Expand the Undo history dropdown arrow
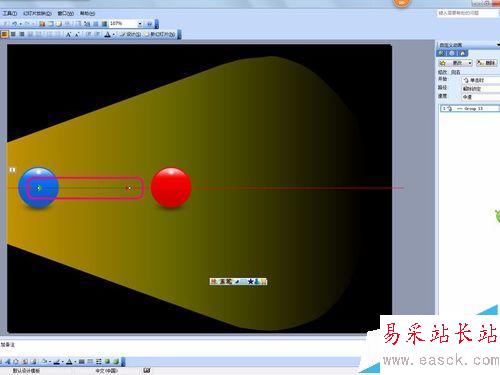Screen dimensions: 500x375 pos(21,24)
